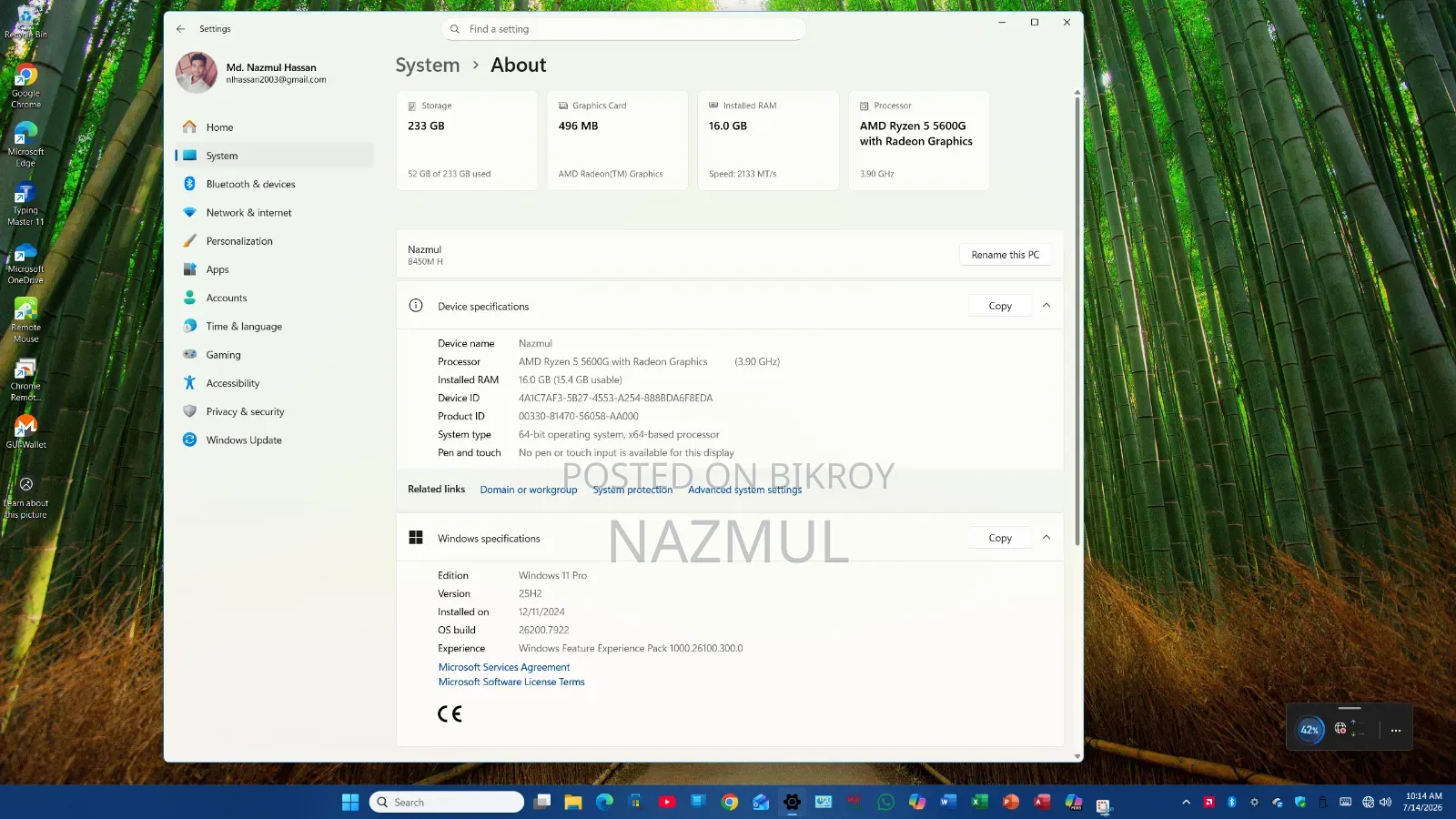Open Windows Update settings
The image size is (1456, 819).
274,440
